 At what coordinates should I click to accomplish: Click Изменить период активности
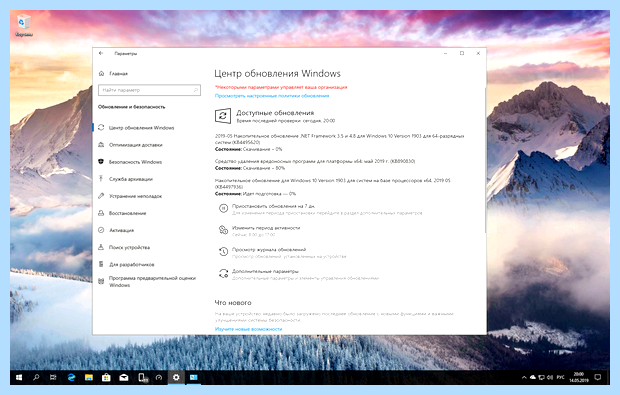pos(266,228)
